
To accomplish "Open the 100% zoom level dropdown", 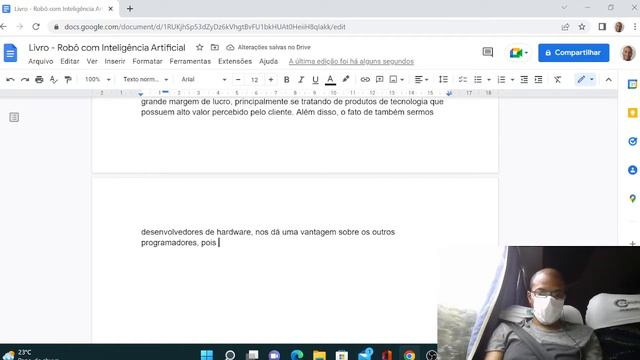I will tap(98, 79).
